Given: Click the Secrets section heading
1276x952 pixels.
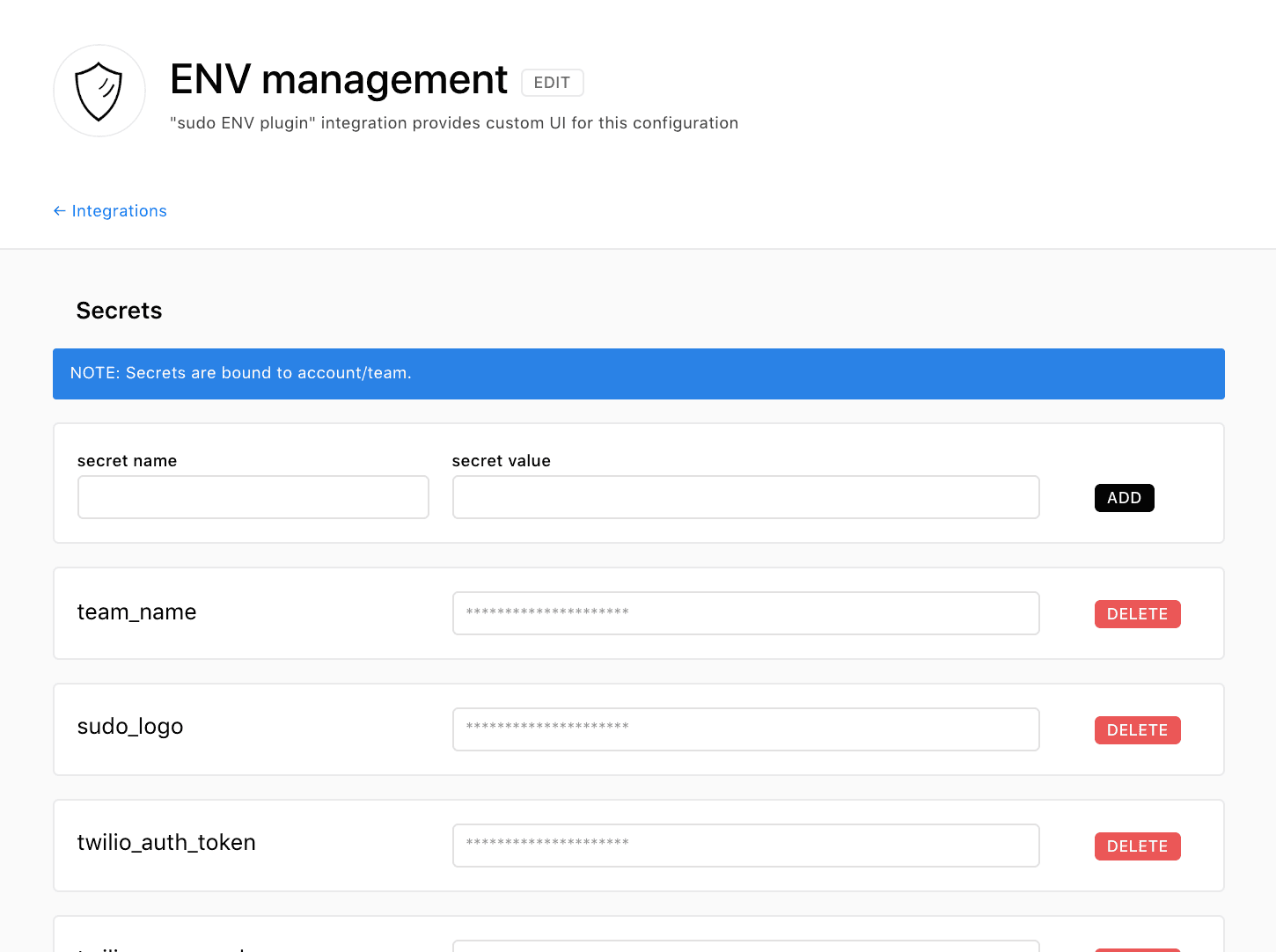Looking at the screenshot, I should 119,311.
